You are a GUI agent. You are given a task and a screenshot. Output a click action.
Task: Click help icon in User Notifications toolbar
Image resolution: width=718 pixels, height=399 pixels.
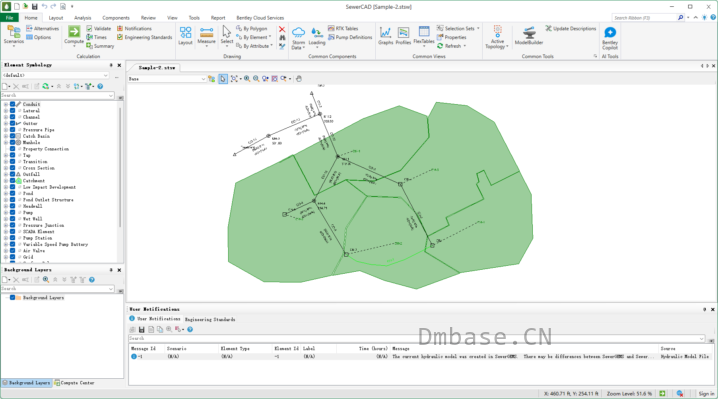(x=190, y=329)
